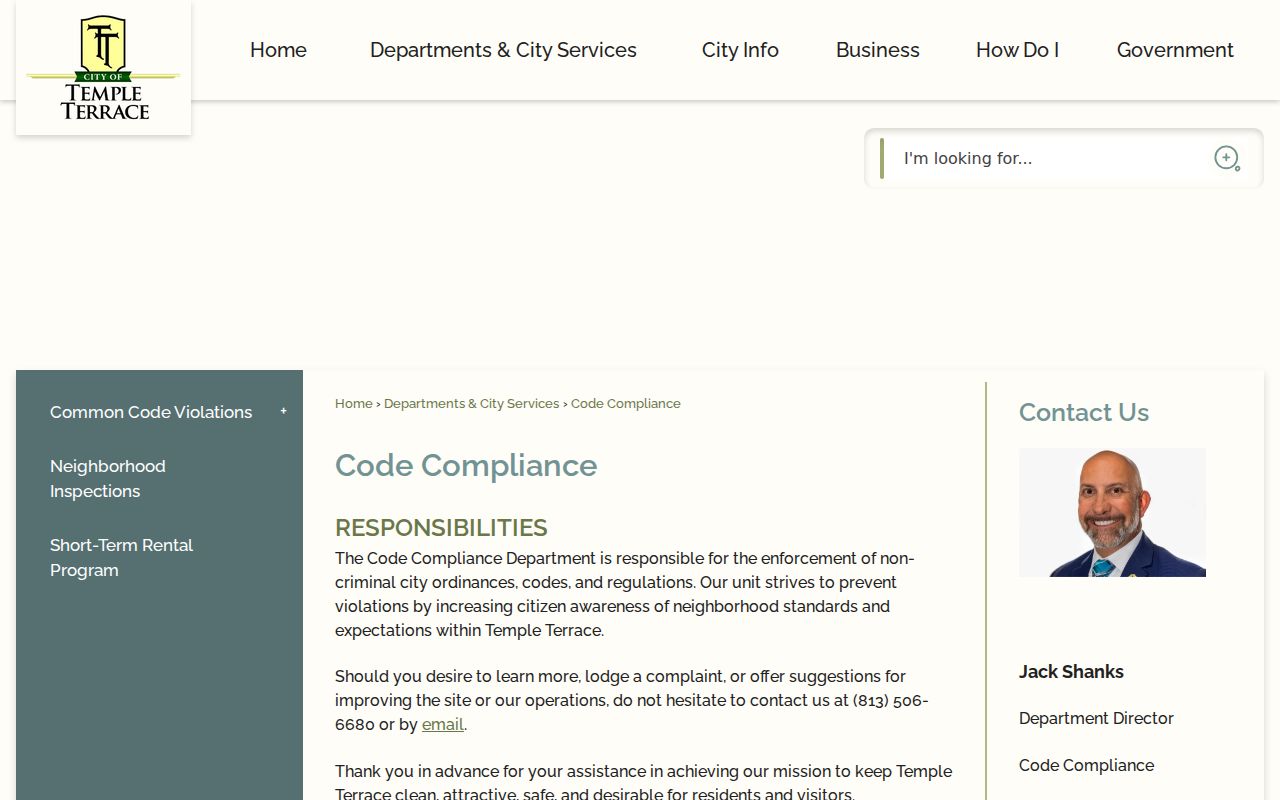Click the Code Compliance page title
This screenshot has height=800, width=1280.
pos(466,465)
